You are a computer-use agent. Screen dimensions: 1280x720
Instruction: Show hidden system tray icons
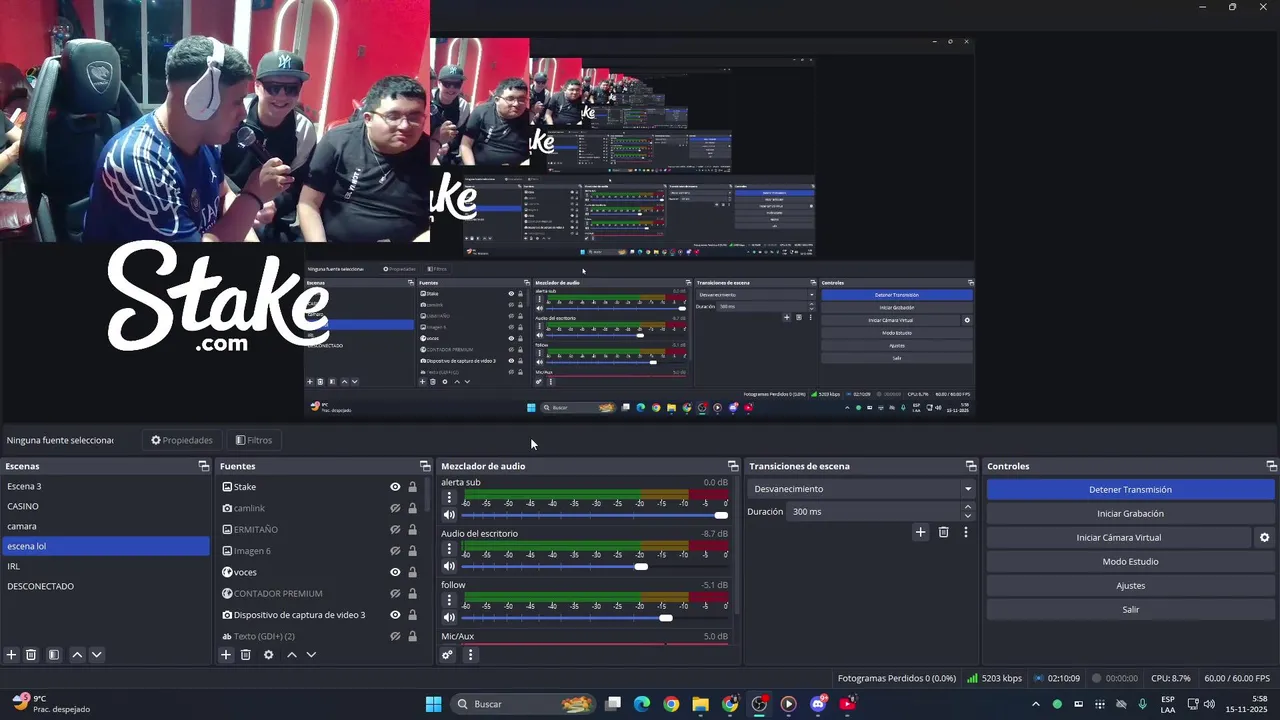(1035, 704)
